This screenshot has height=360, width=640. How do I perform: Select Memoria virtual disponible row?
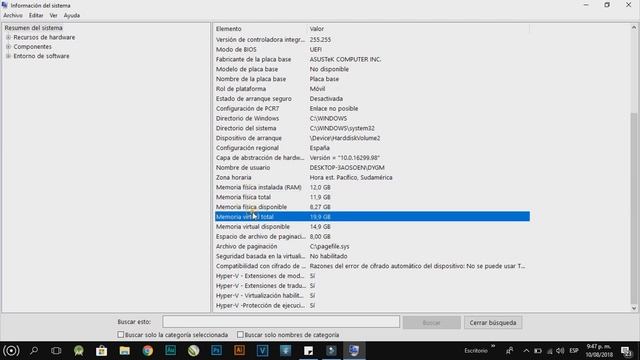coord(372,227)
